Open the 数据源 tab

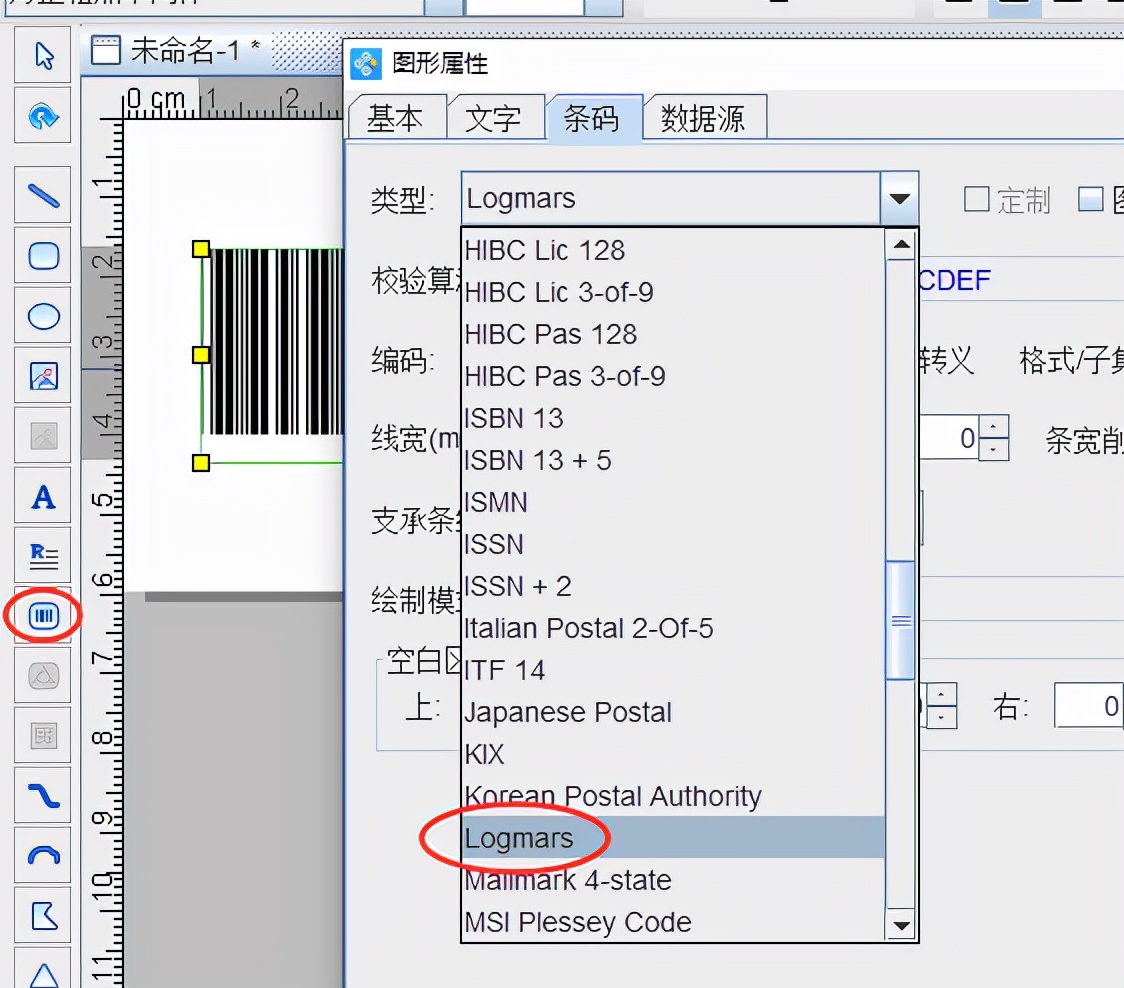(703, 118)
